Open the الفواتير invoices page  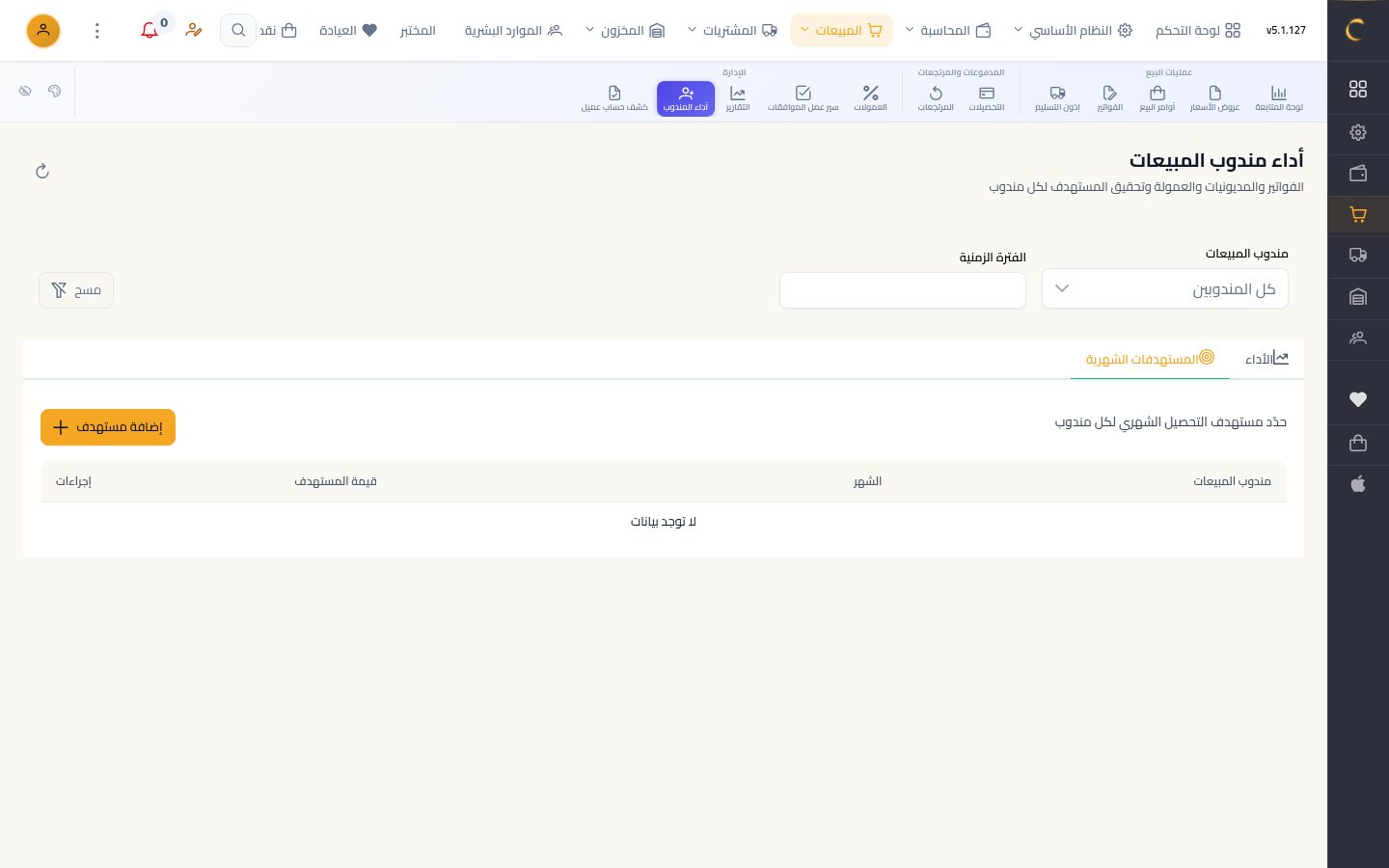[x=1110, y=98]
